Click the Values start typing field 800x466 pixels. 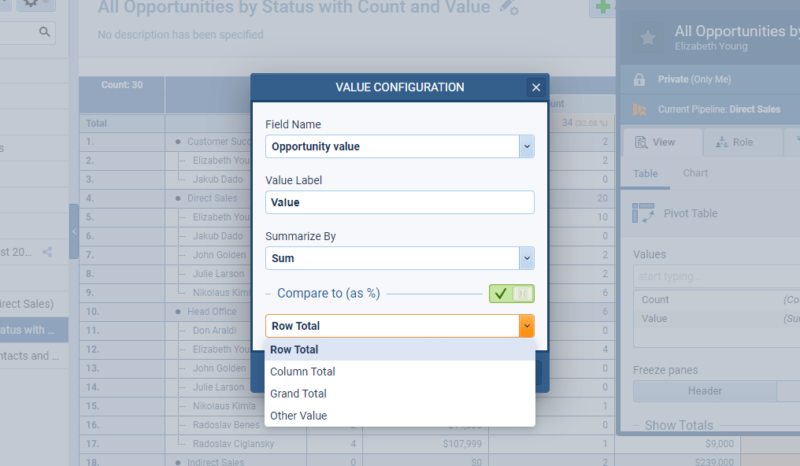click(716, 276)
